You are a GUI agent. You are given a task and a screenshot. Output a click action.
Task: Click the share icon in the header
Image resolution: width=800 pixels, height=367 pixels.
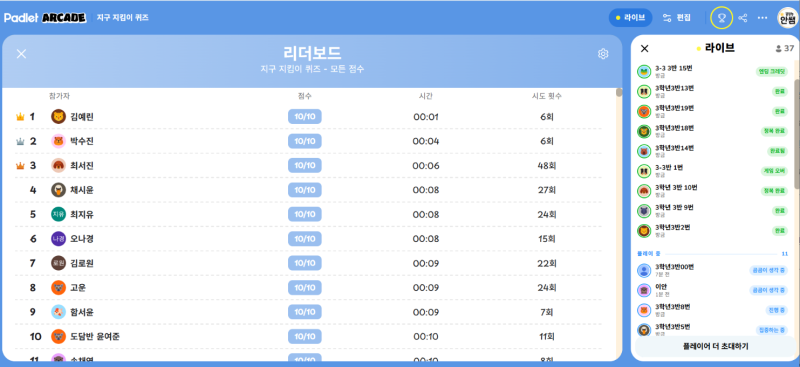(743, 18)
